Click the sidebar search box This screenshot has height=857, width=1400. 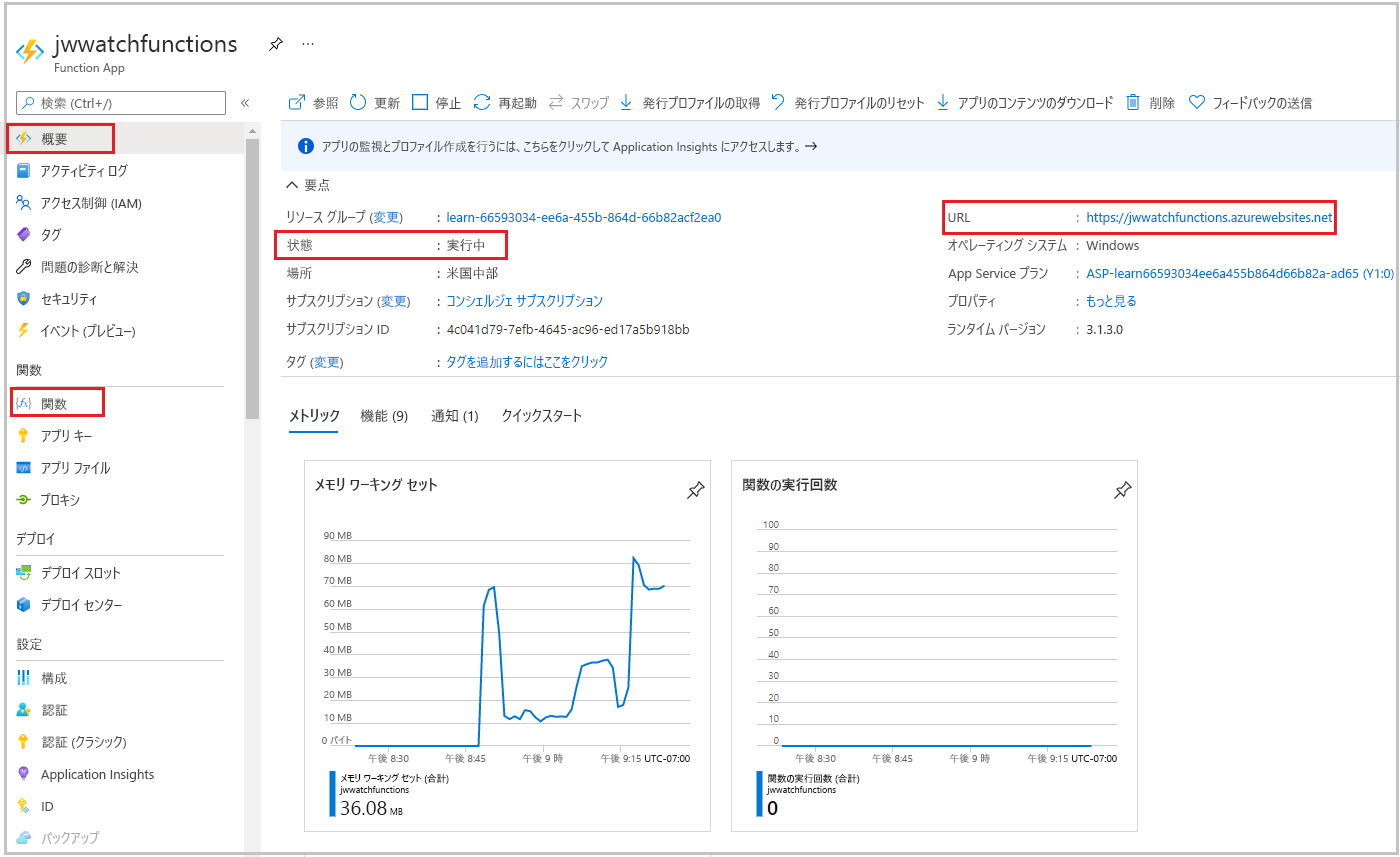coord(121,103)
